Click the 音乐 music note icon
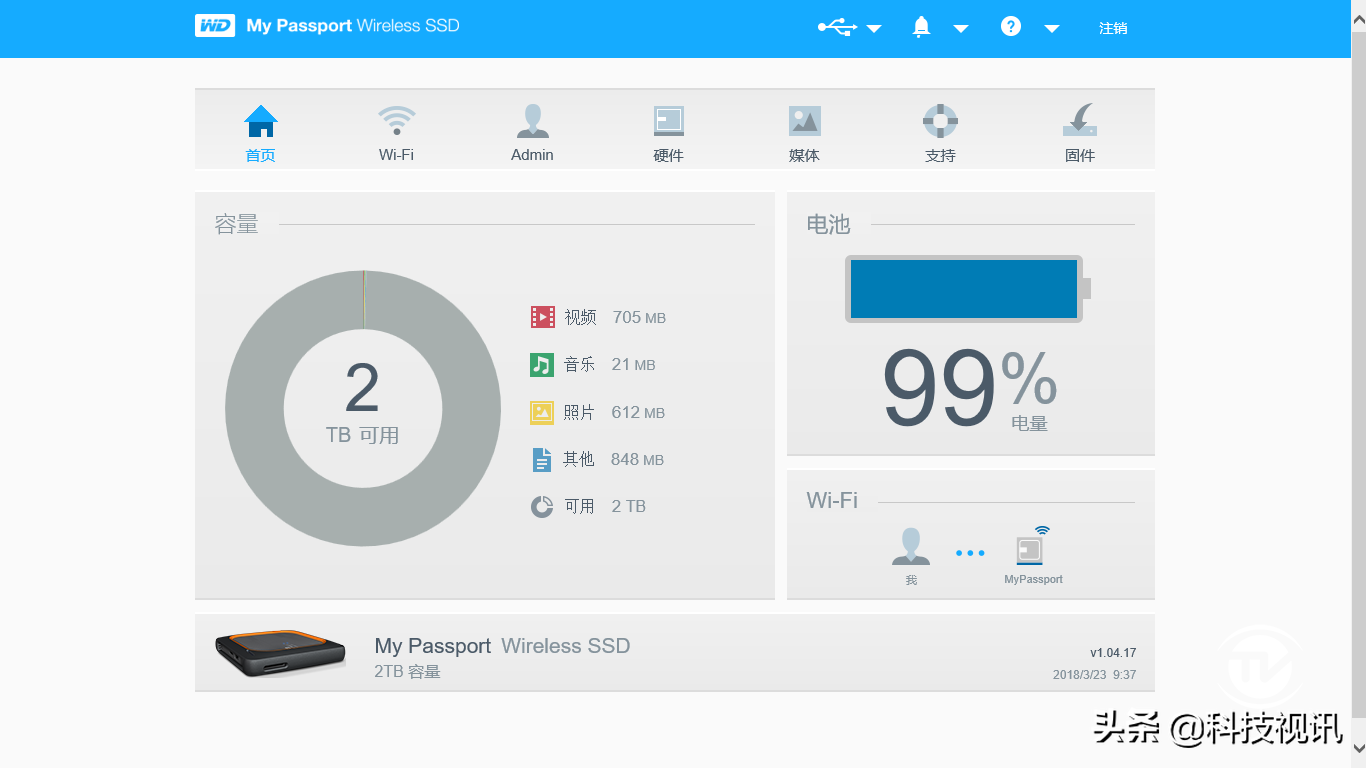Viewport: 1366px width, 768px height. point(542,364)
